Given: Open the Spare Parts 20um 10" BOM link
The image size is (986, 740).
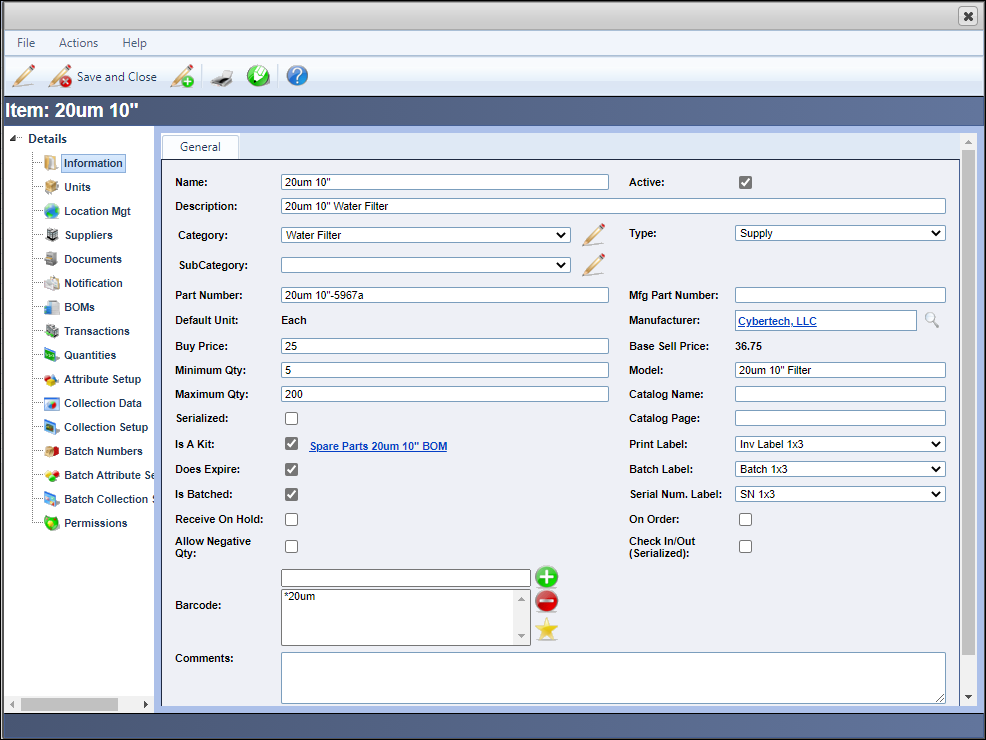Looking at the screenshot, I should tap(378, 445).
